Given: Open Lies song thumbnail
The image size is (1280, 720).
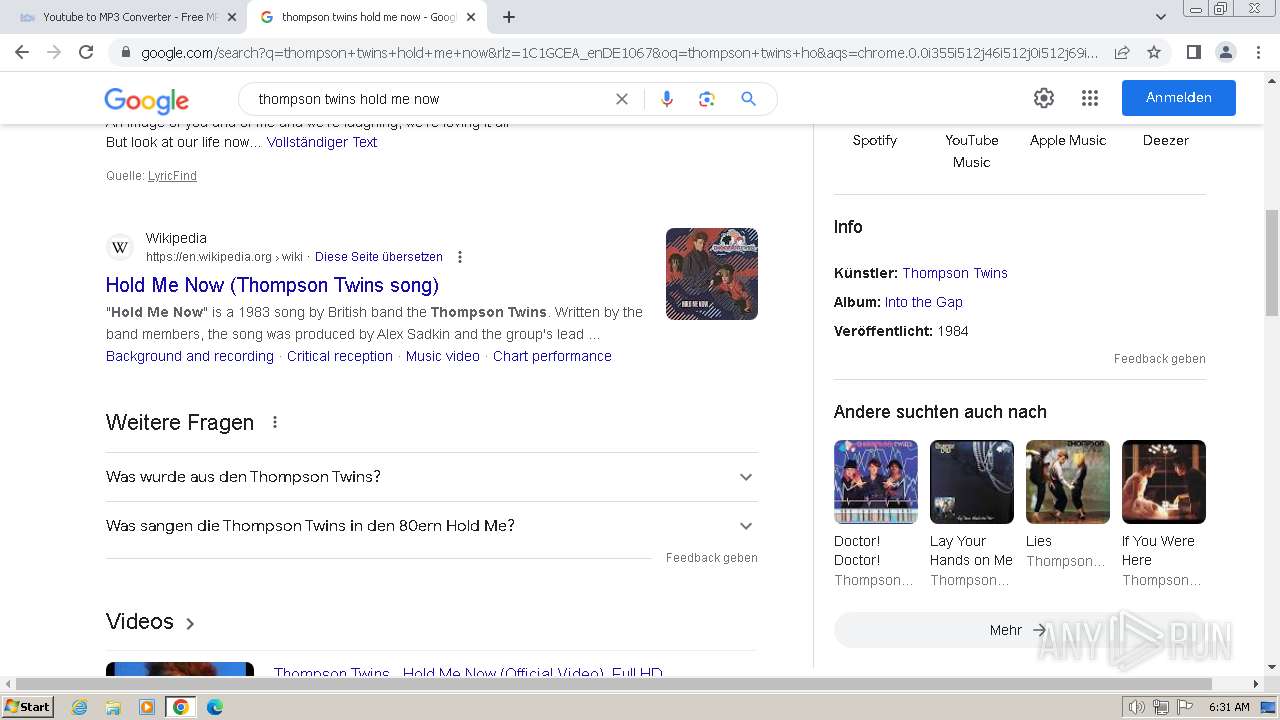Looking at the screenshot, I should (x=1068, y=482).
